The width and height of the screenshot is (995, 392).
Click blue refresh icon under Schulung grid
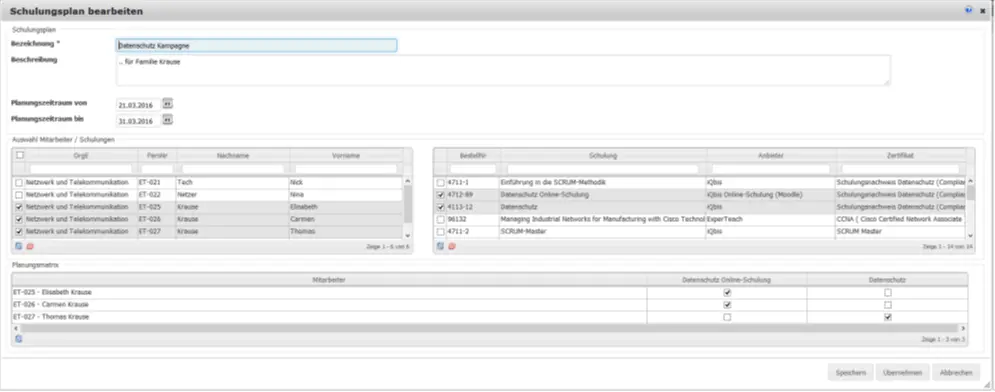[x=440, y=245]
